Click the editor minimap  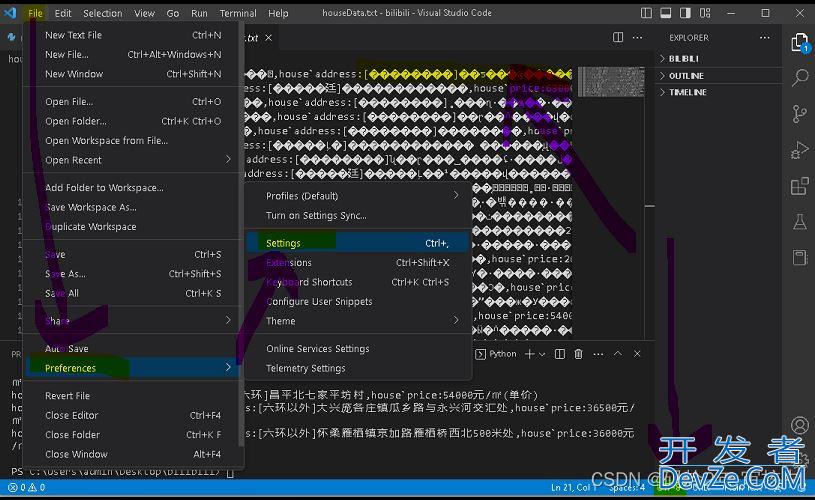click(x=611, y=82)
